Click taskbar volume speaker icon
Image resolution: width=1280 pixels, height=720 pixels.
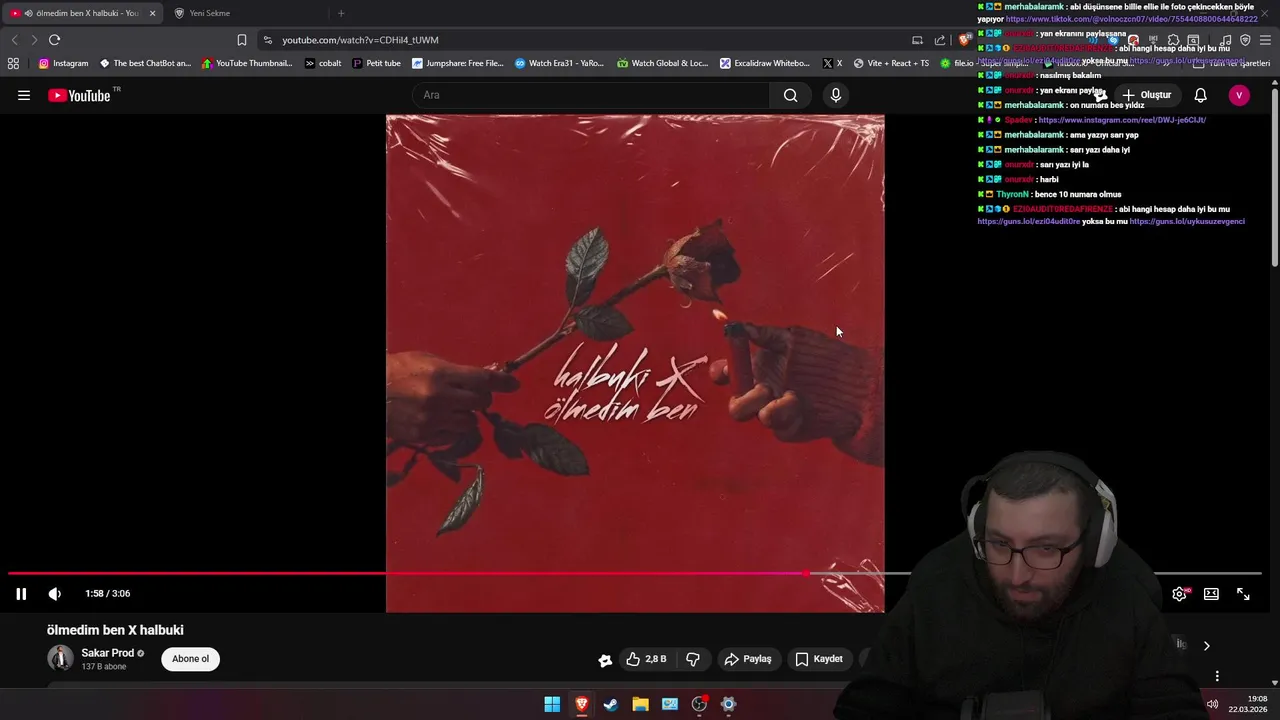(1212, 704)
